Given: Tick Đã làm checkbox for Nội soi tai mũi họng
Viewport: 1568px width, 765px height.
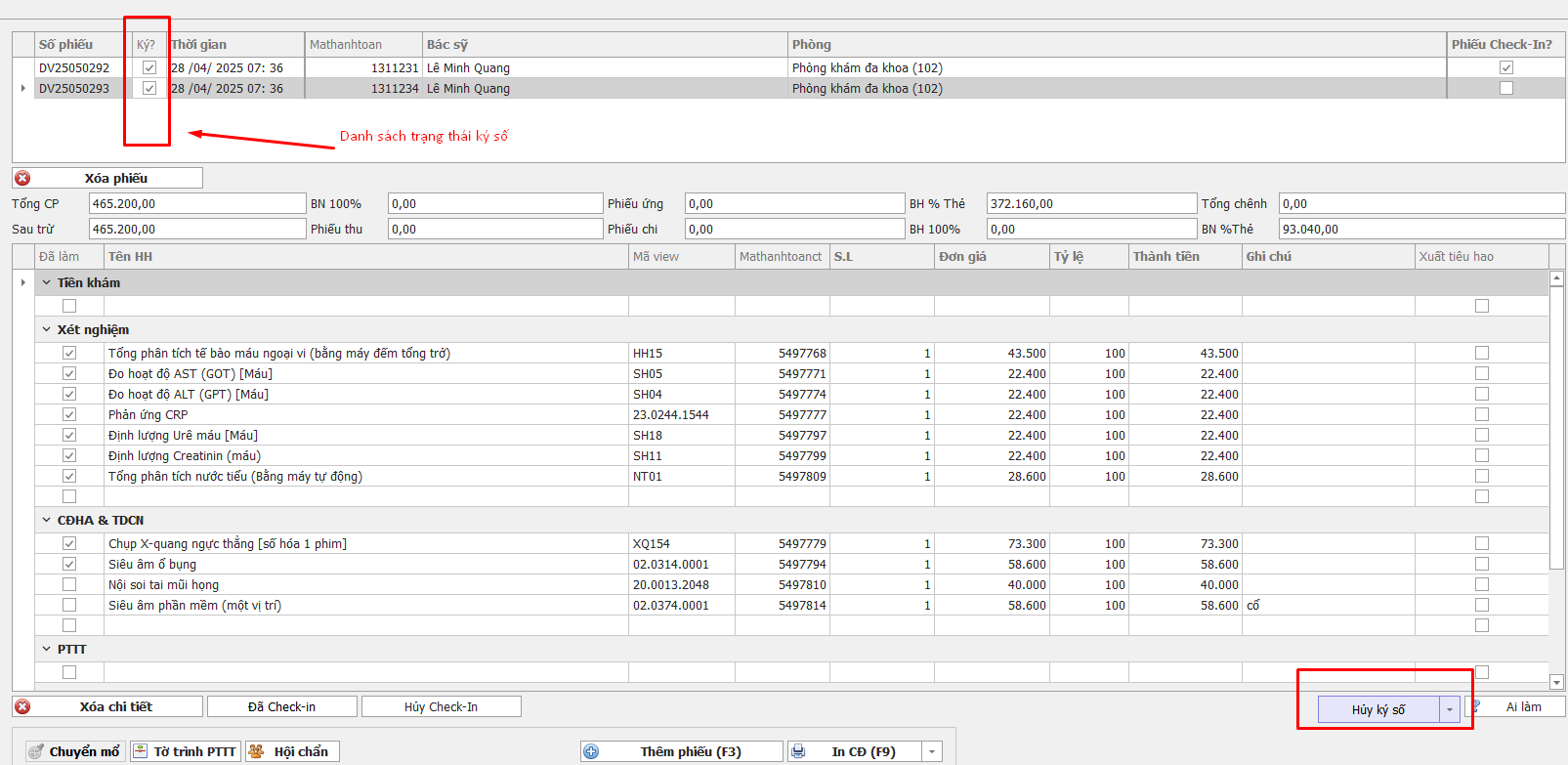Looking at the screenshot, I should click(69, 584).
